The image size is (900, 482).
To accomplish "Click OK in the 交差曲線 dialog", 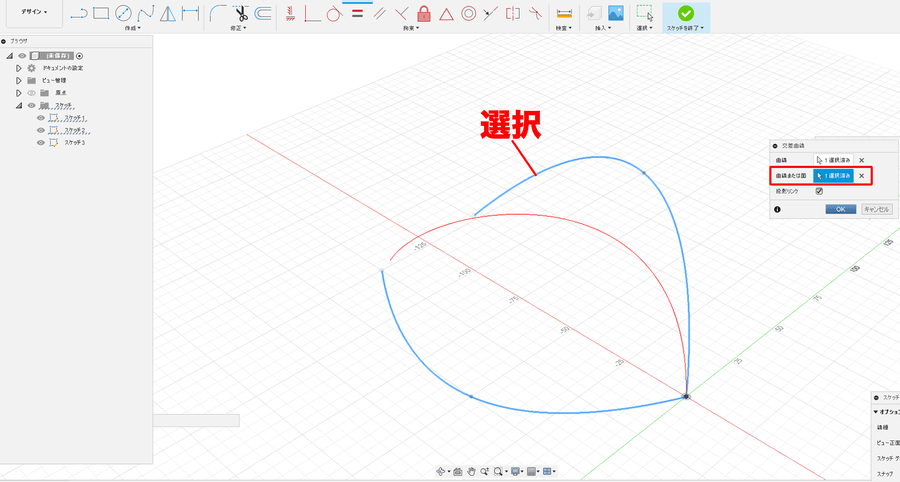I will coord(841,209).
